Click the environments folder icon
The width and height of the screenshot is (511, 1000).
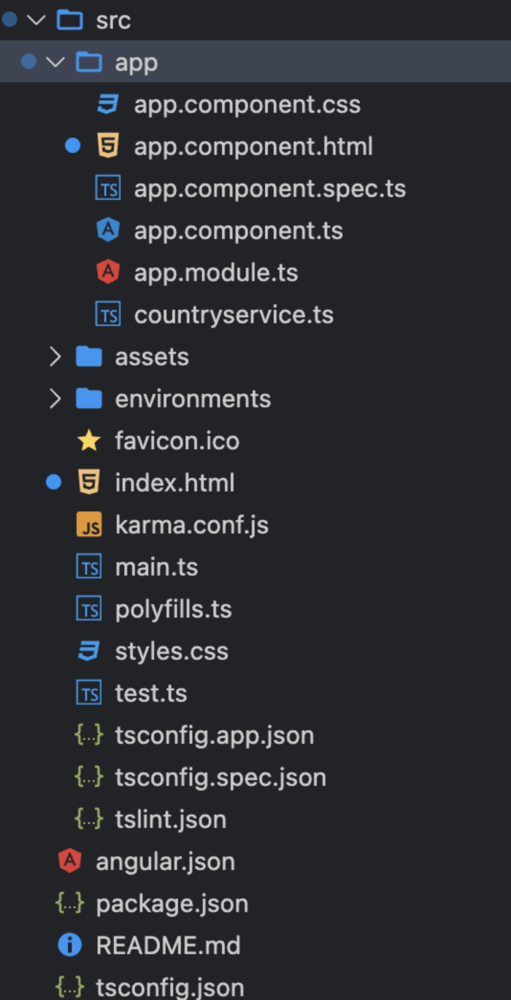(x=89, y=399)
